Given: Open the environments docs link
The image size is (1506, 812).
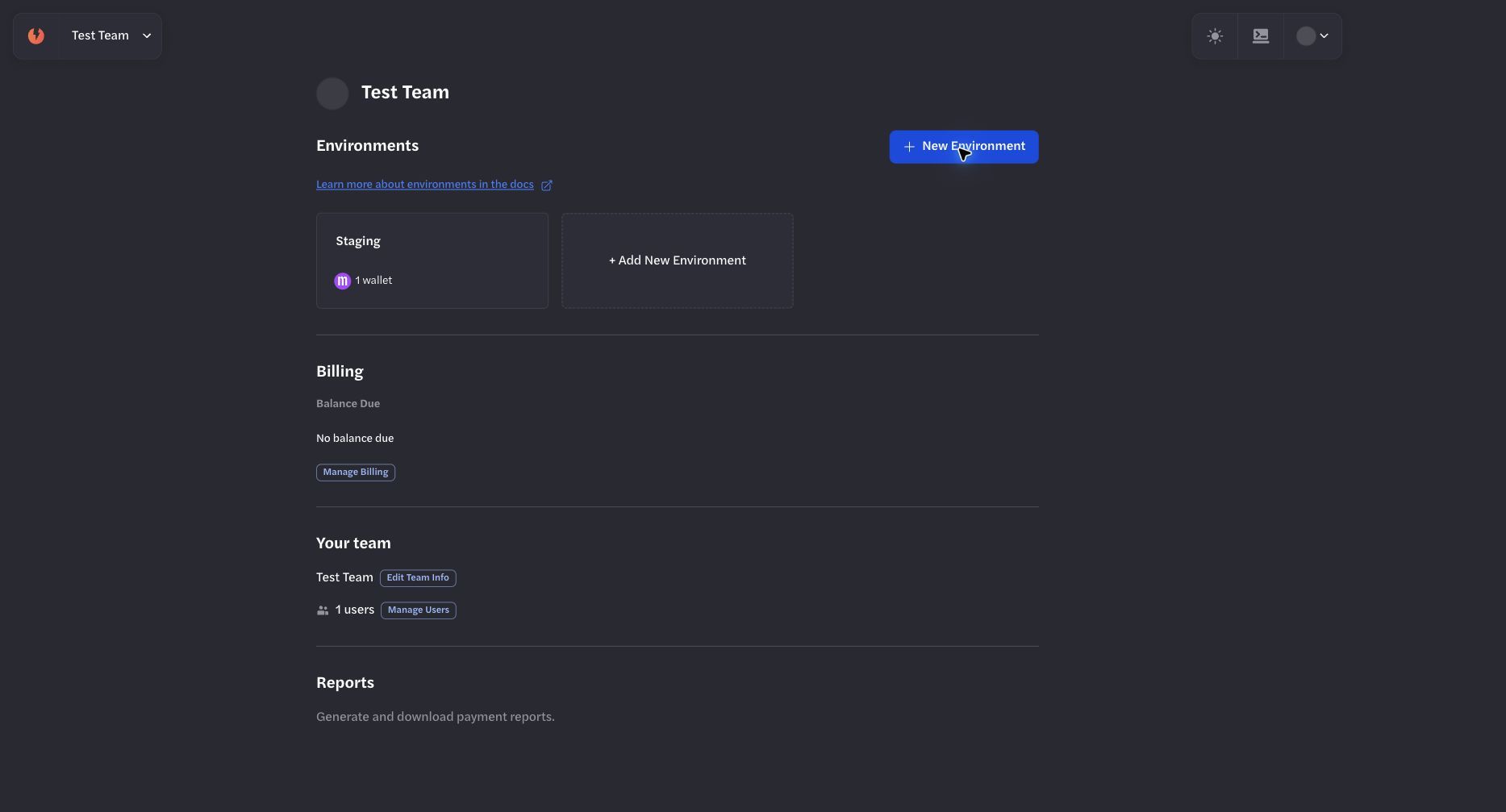Looking at the screenshot, I should point(425,185).
